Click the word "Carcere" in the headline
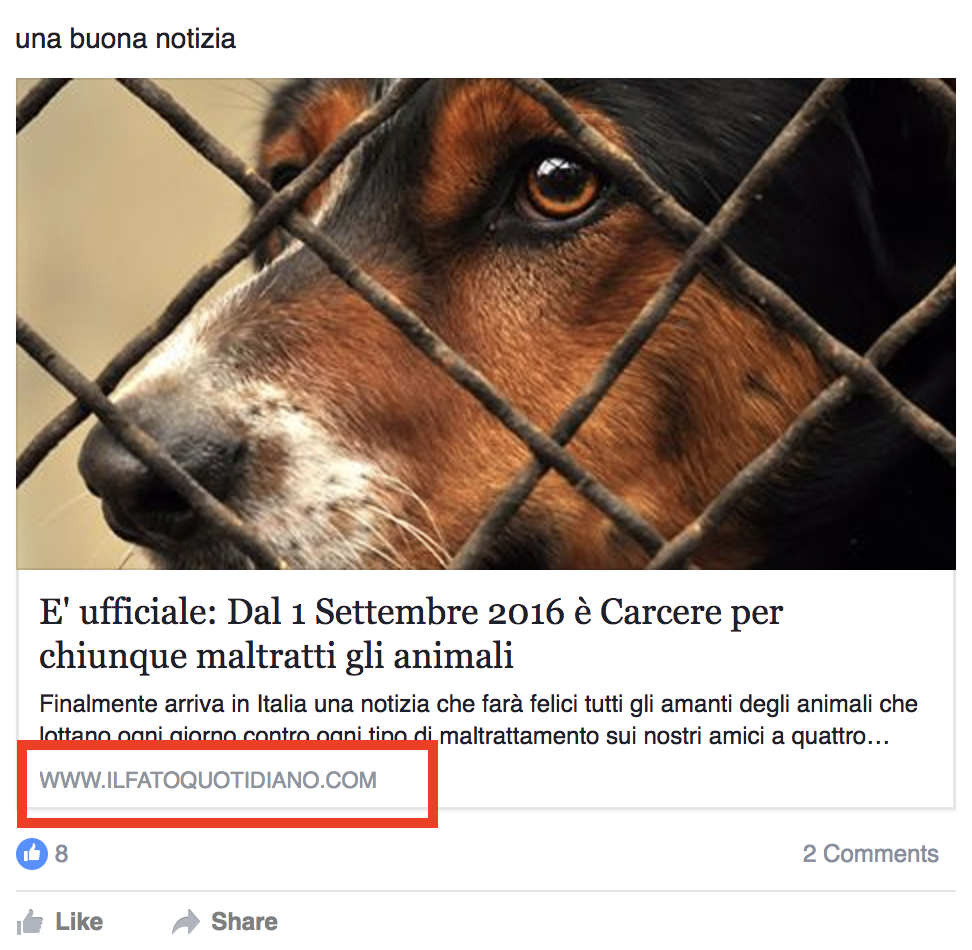 tap(660, 612)
